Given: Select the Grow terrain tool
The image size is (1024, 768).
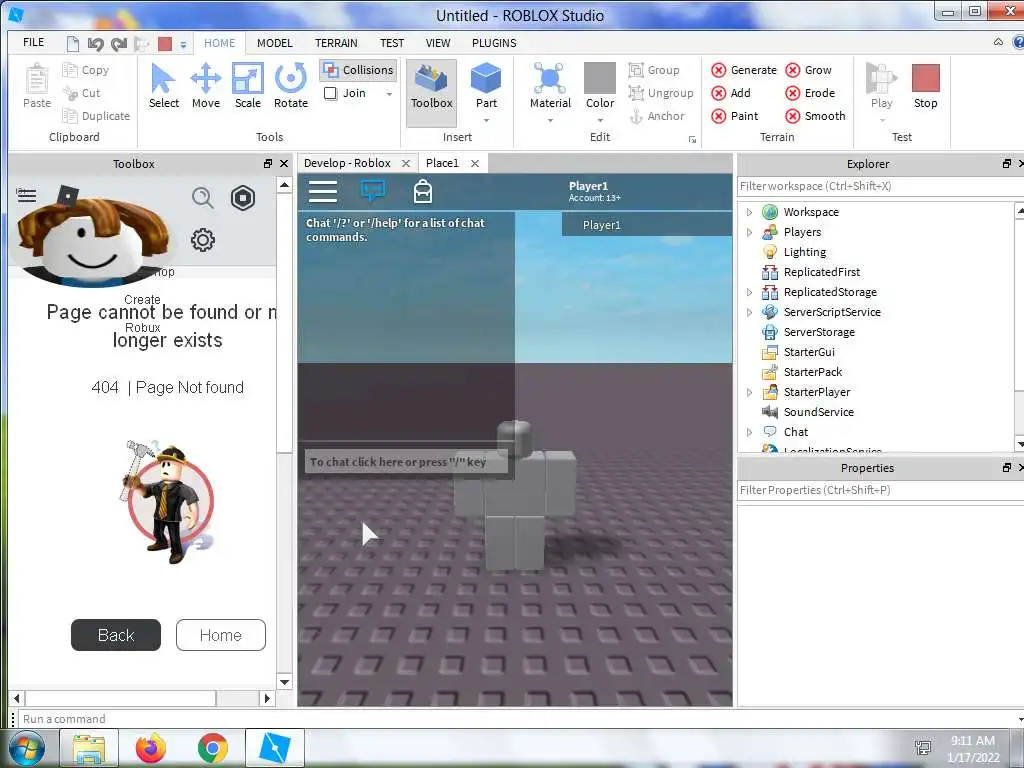Looking at the screenshot, I should click(808, 70).
